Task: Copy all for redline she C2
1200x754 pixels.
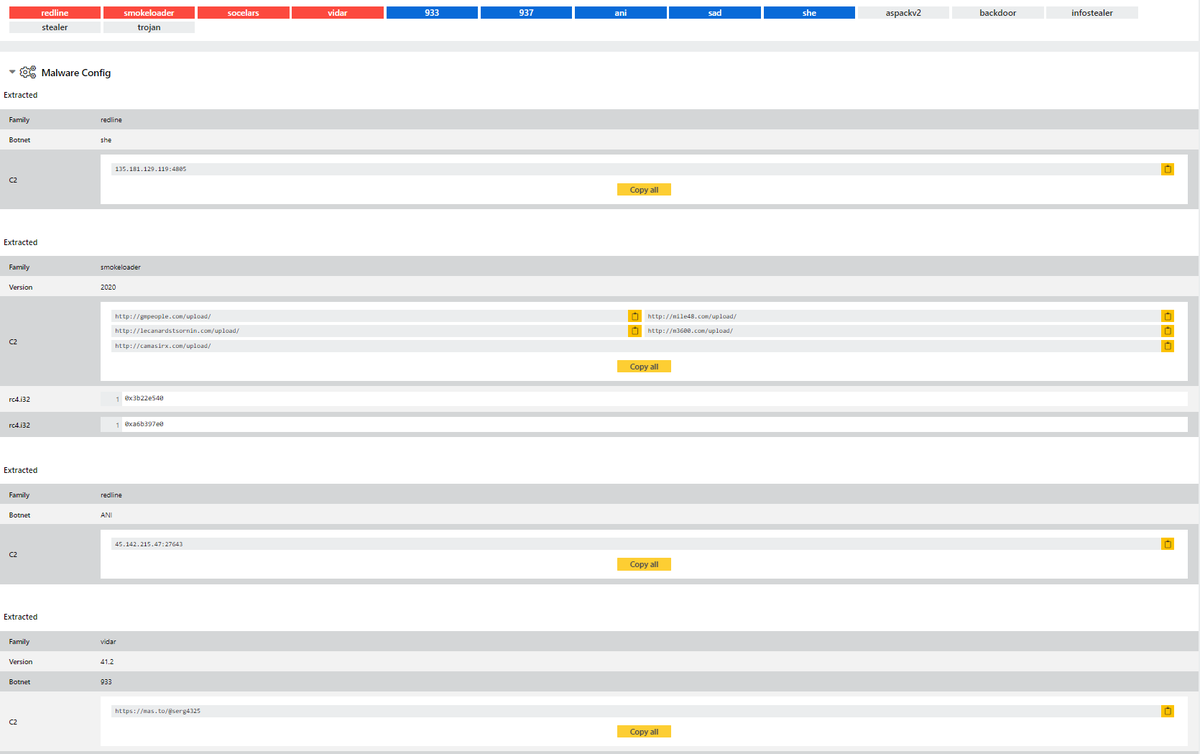Action: [x=644, y=189]
